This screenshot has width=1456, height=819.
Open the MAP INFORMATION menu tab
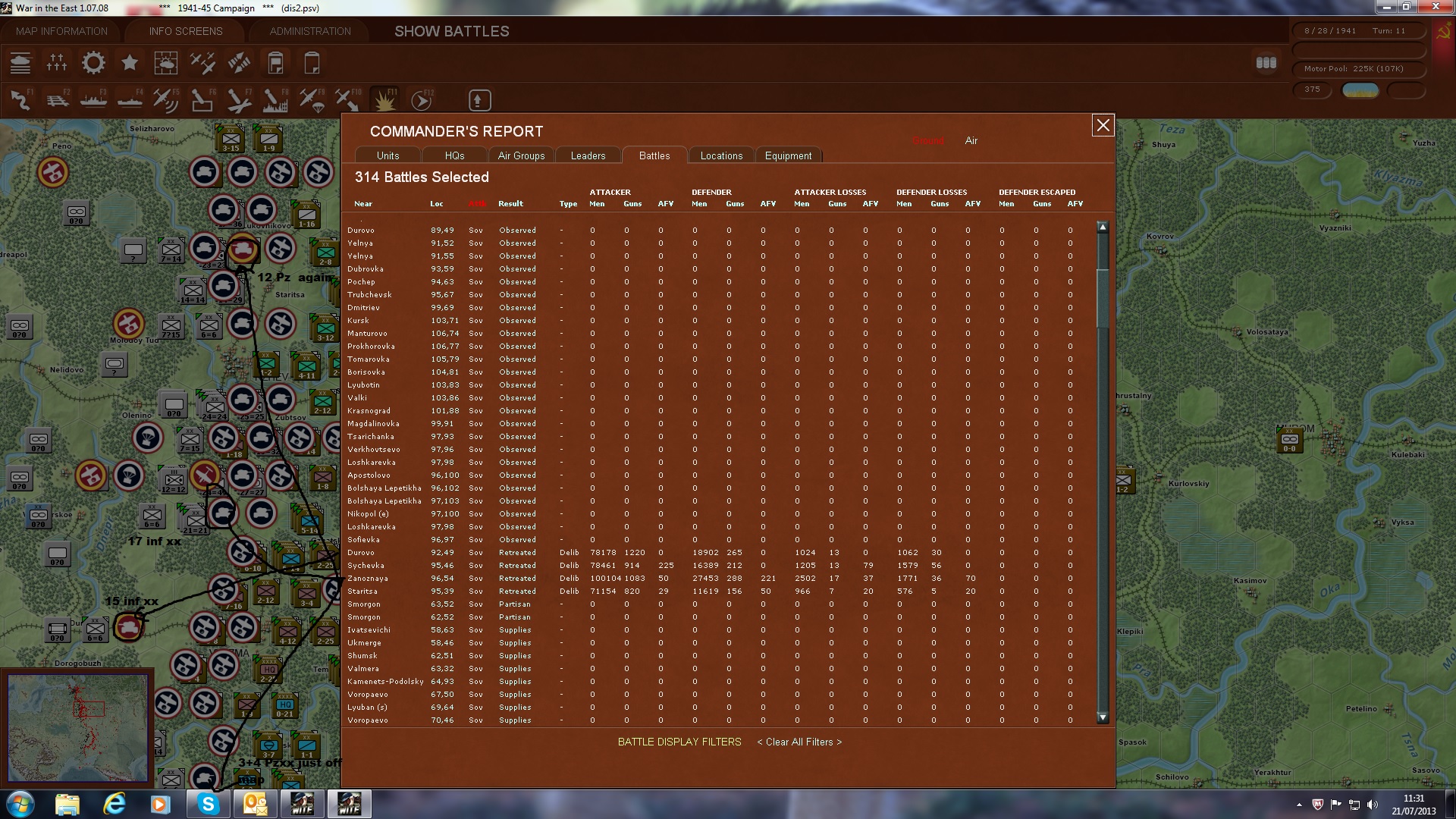[61, 31]
